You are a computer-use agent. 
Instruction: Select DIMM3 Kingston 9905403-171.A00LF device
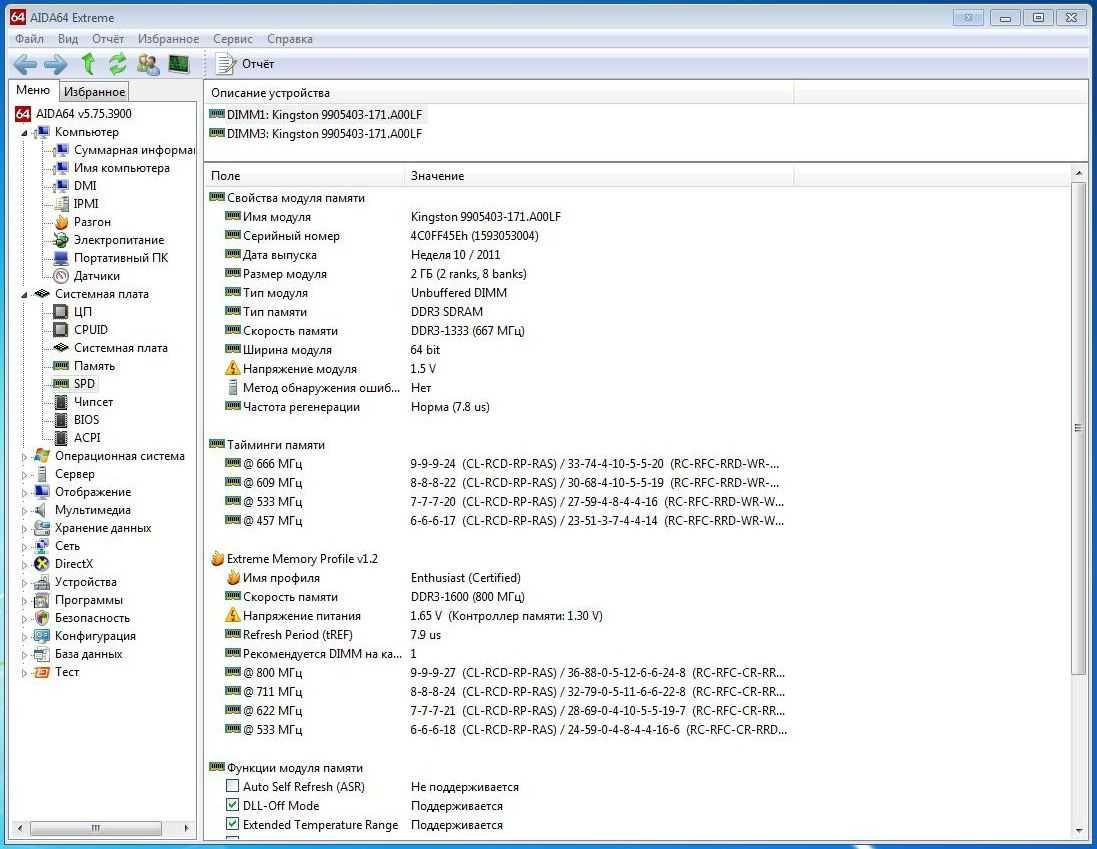[x=316, y=134]
